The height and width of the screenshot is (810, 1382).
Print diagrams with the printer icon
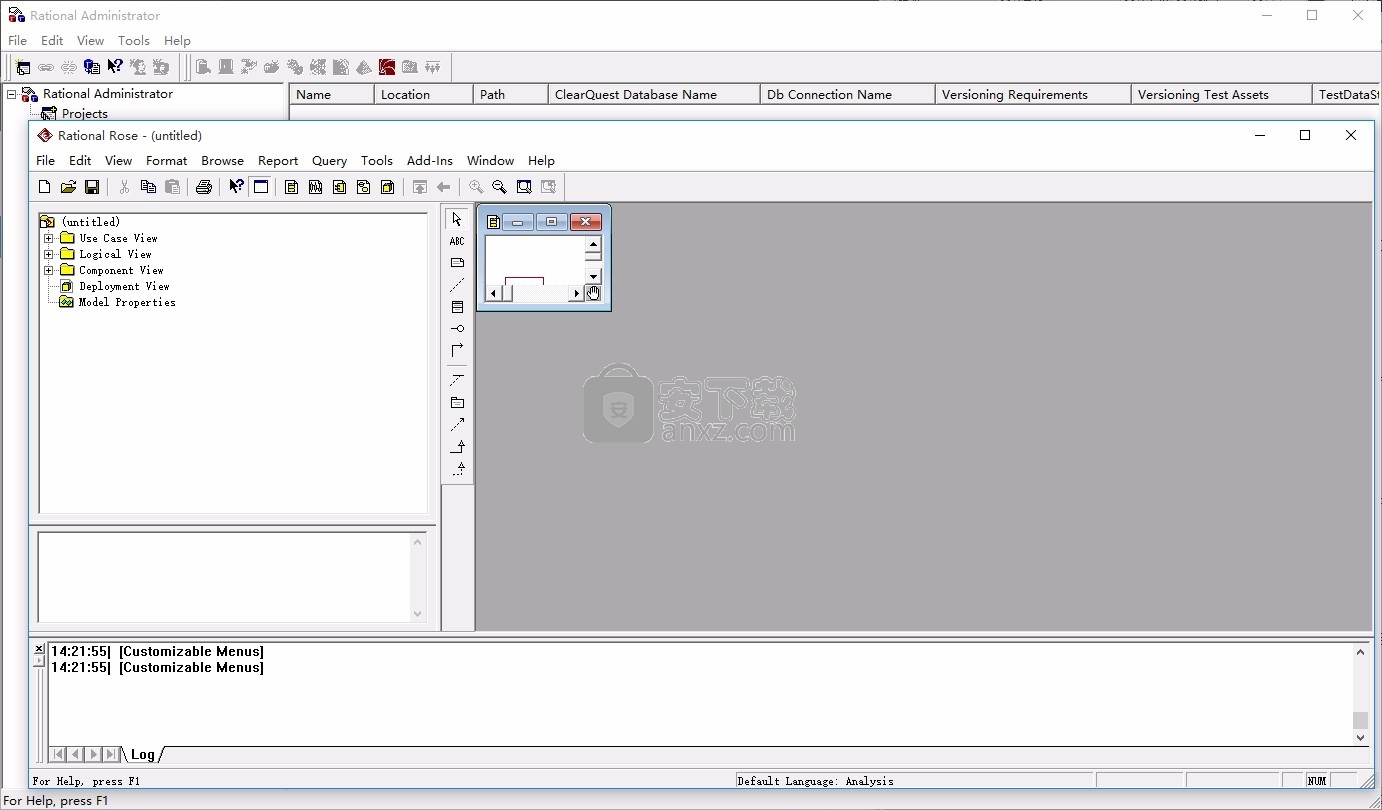click(x=204, y=187)
